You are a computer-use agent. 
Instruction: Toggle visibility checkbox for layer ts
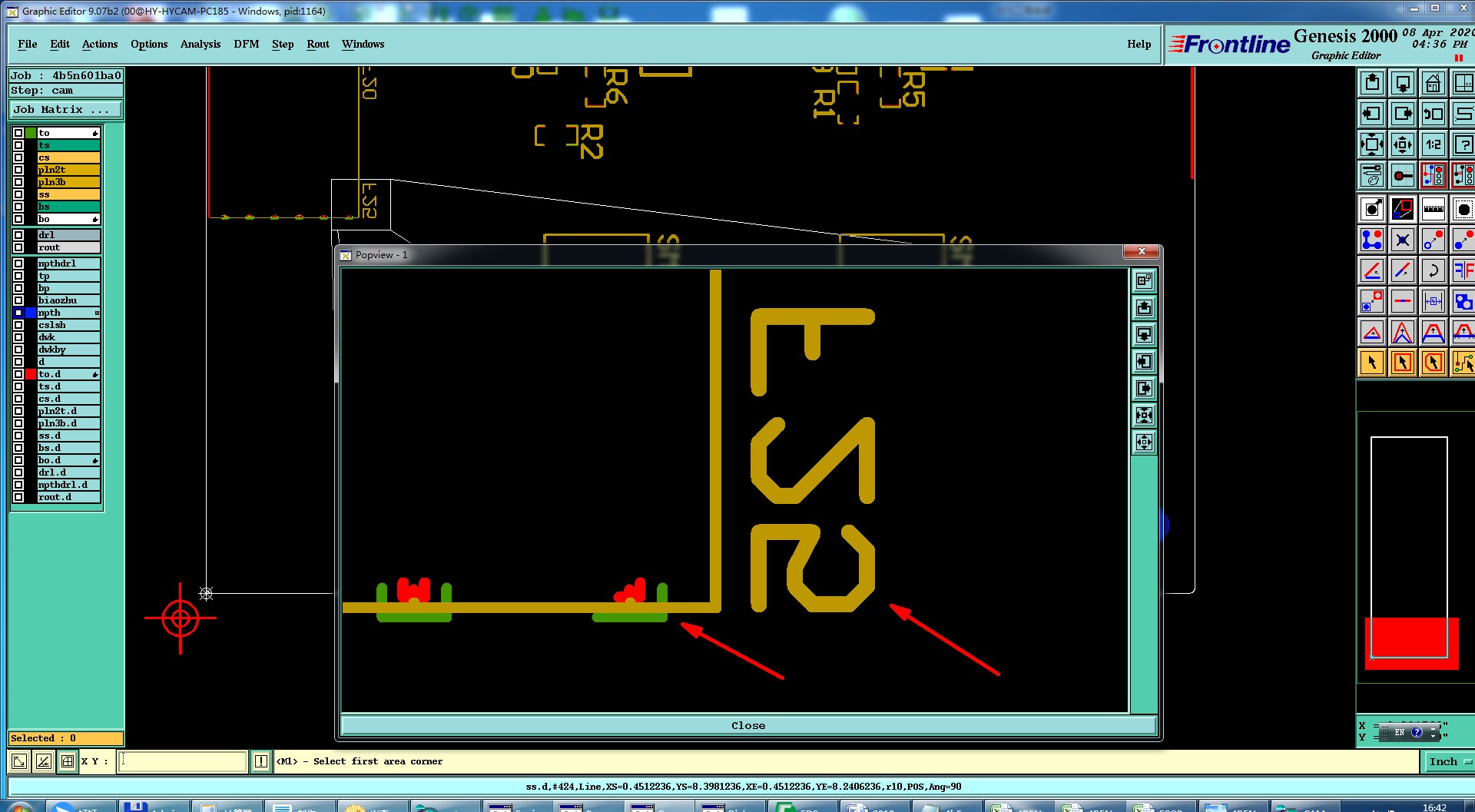tap(18, 145)
